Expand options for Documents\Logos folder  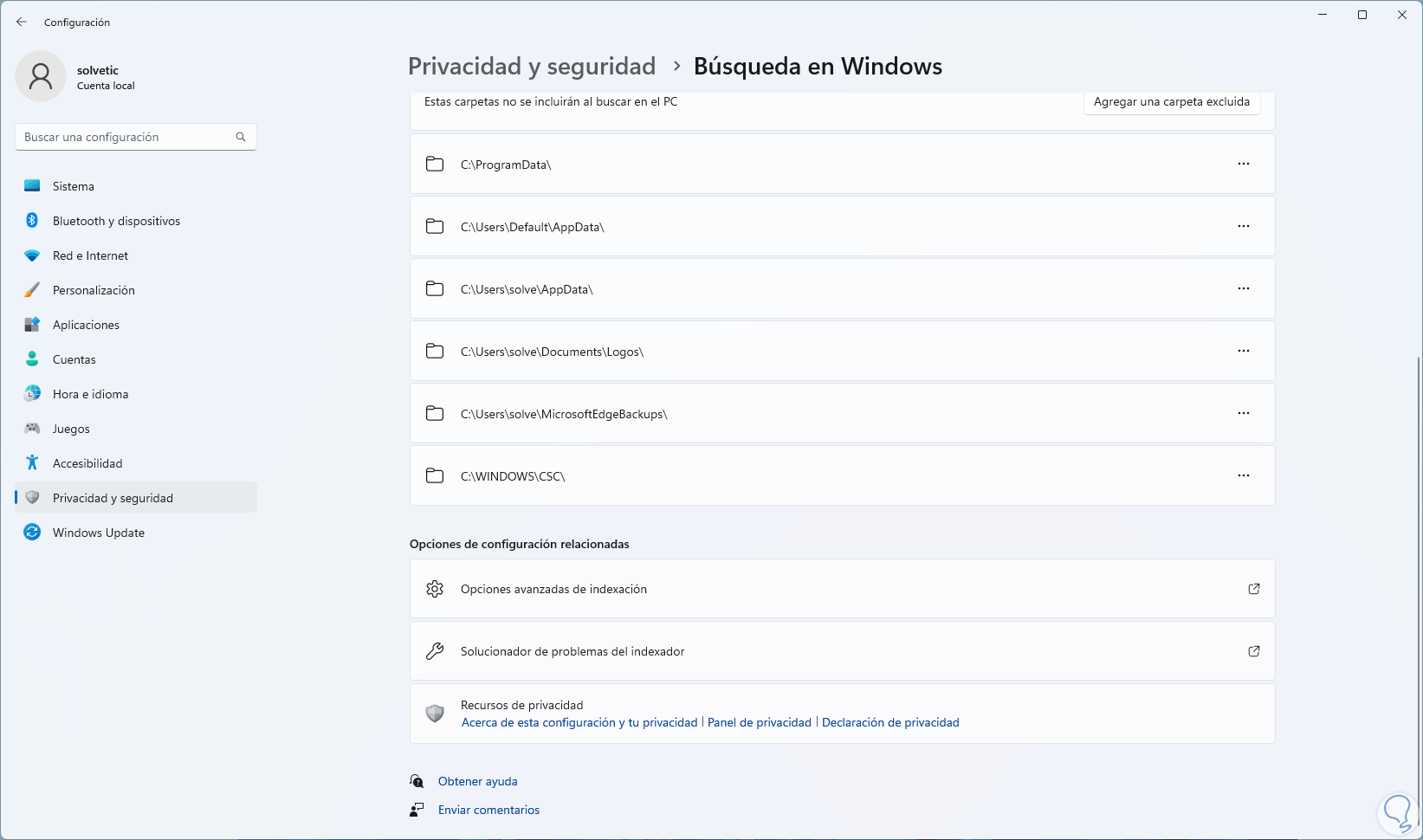pyautogui.click(x=1244, y=351)
